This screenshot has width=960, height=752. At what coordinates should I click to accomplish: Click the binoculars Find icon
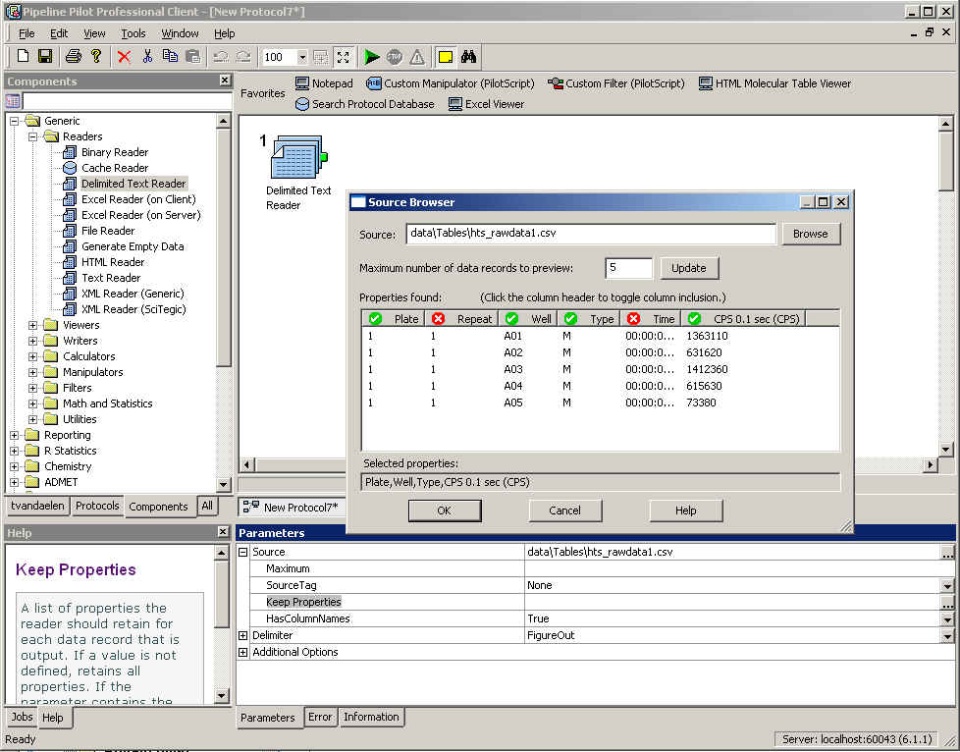[468, 57]
